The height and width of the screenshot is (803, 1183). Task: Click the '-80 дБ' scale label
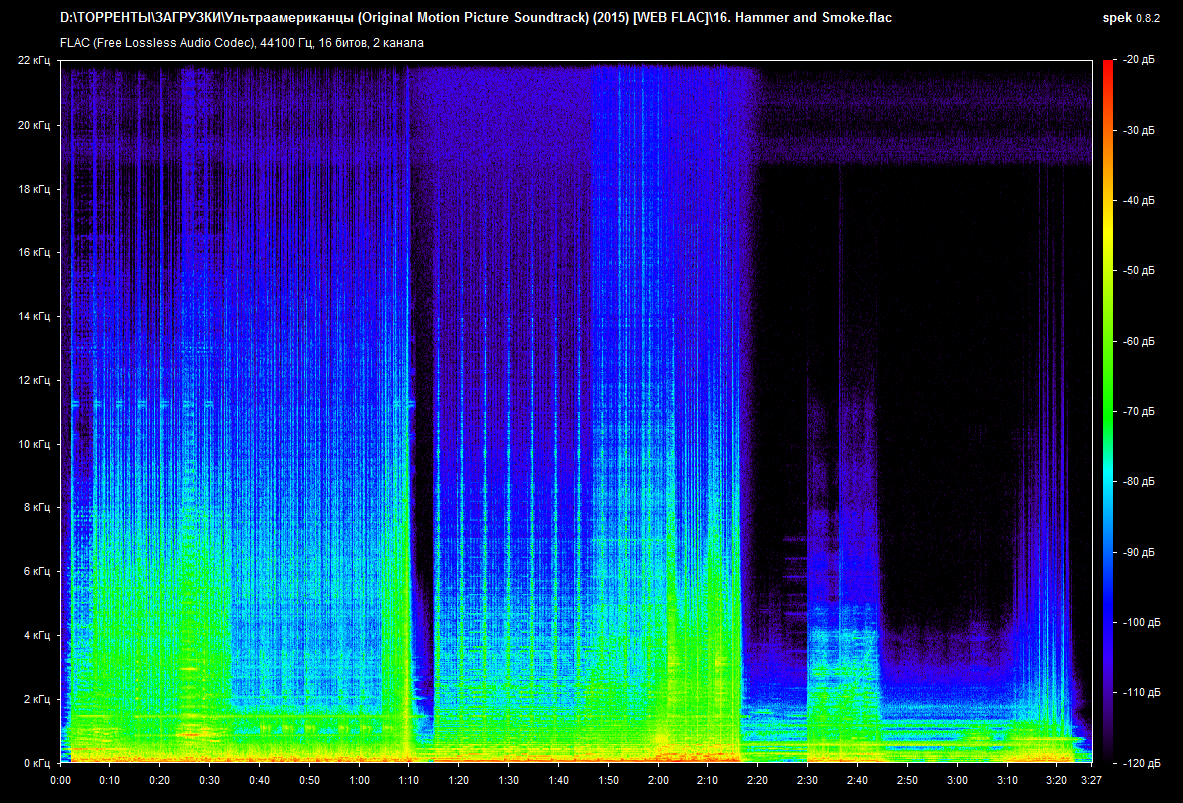coord(1138,481)
